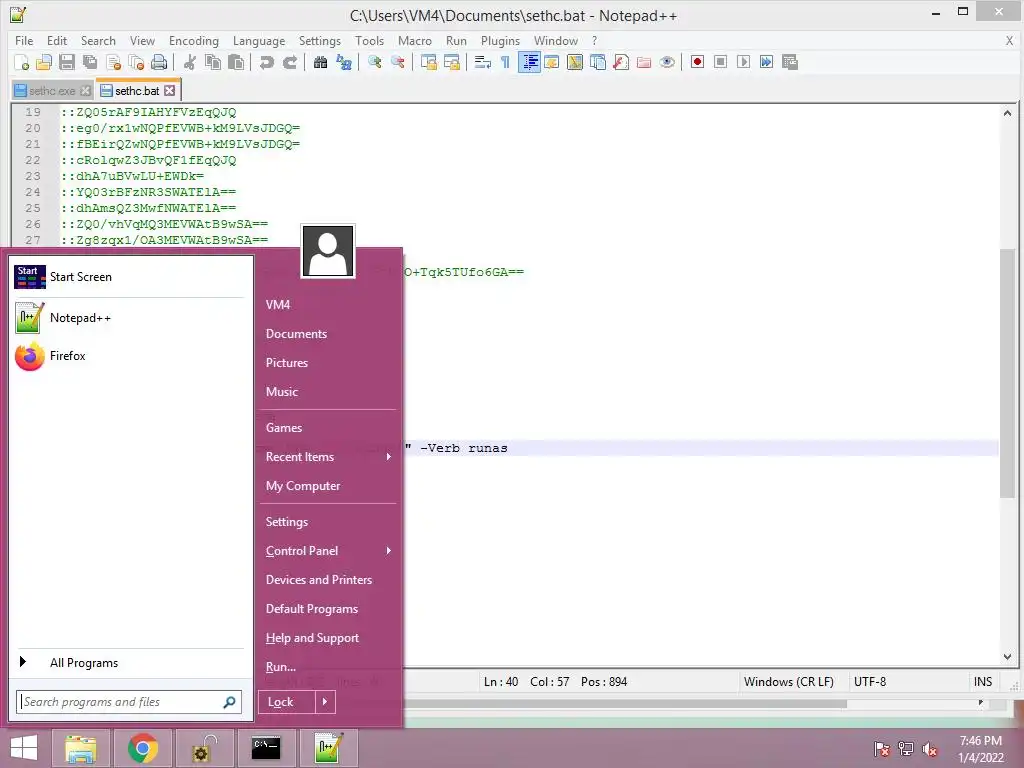The image size is (1024, 768).
Task: Toggle Synchronize Horizontal Scrolling
Action: [451, 62]
